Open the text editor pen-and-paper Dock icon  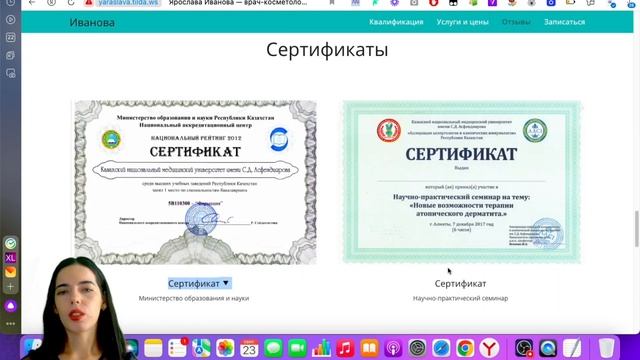572,349
